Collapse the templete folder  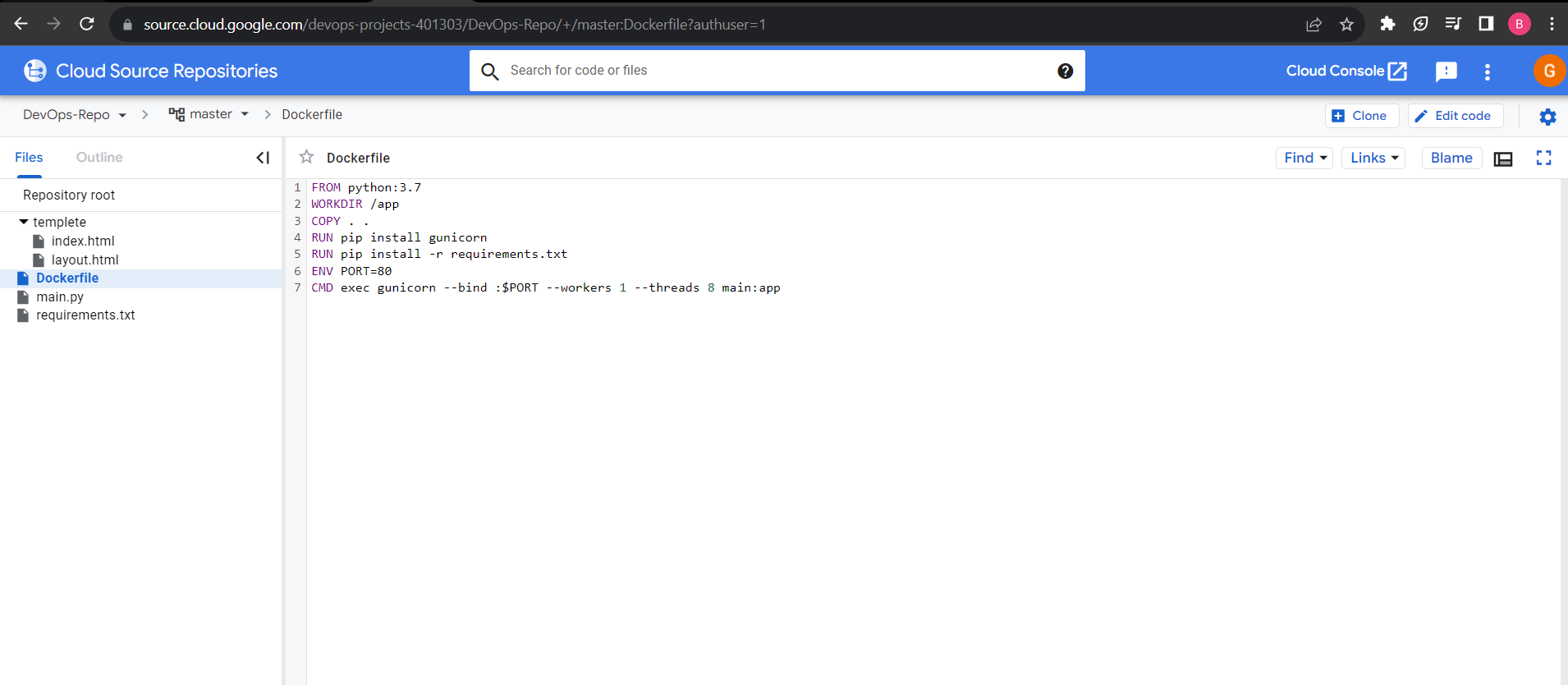(24, 222)
